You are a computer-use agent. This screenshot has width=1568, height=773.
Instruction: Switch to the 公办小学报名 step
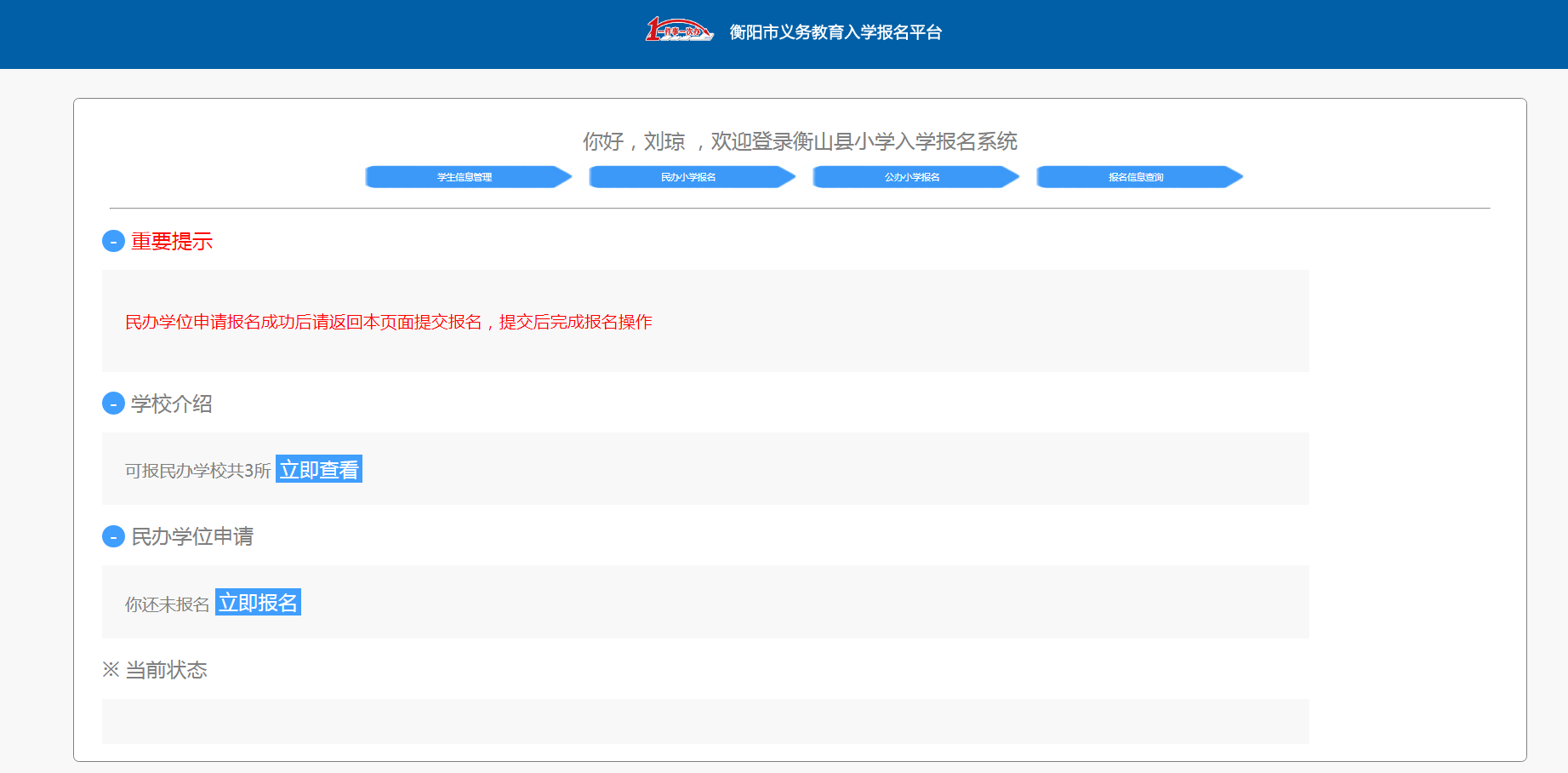[x=913, y=177]
